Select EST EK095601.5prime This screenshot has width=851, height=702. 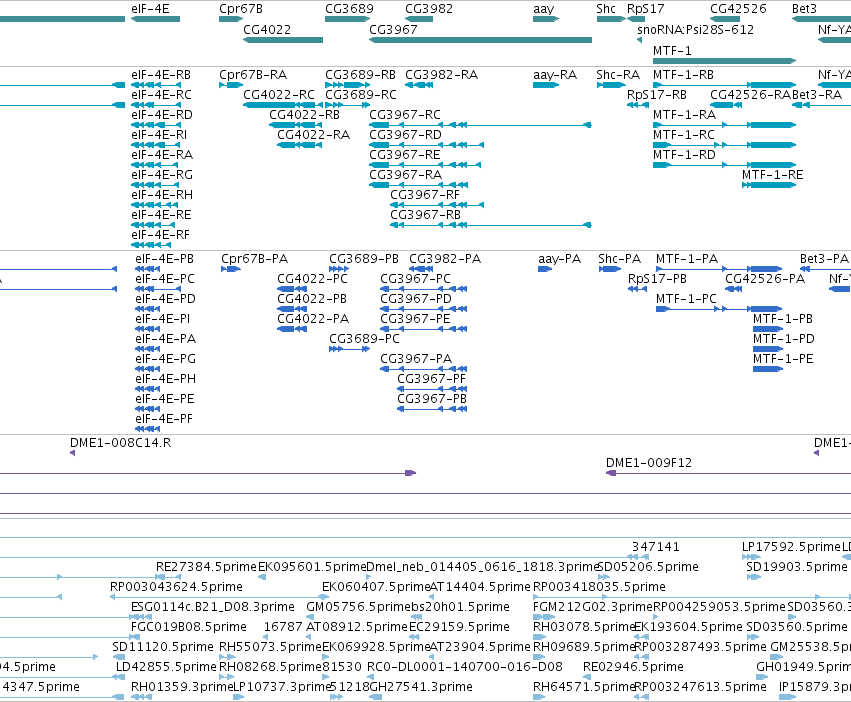[x=312, y=567]
